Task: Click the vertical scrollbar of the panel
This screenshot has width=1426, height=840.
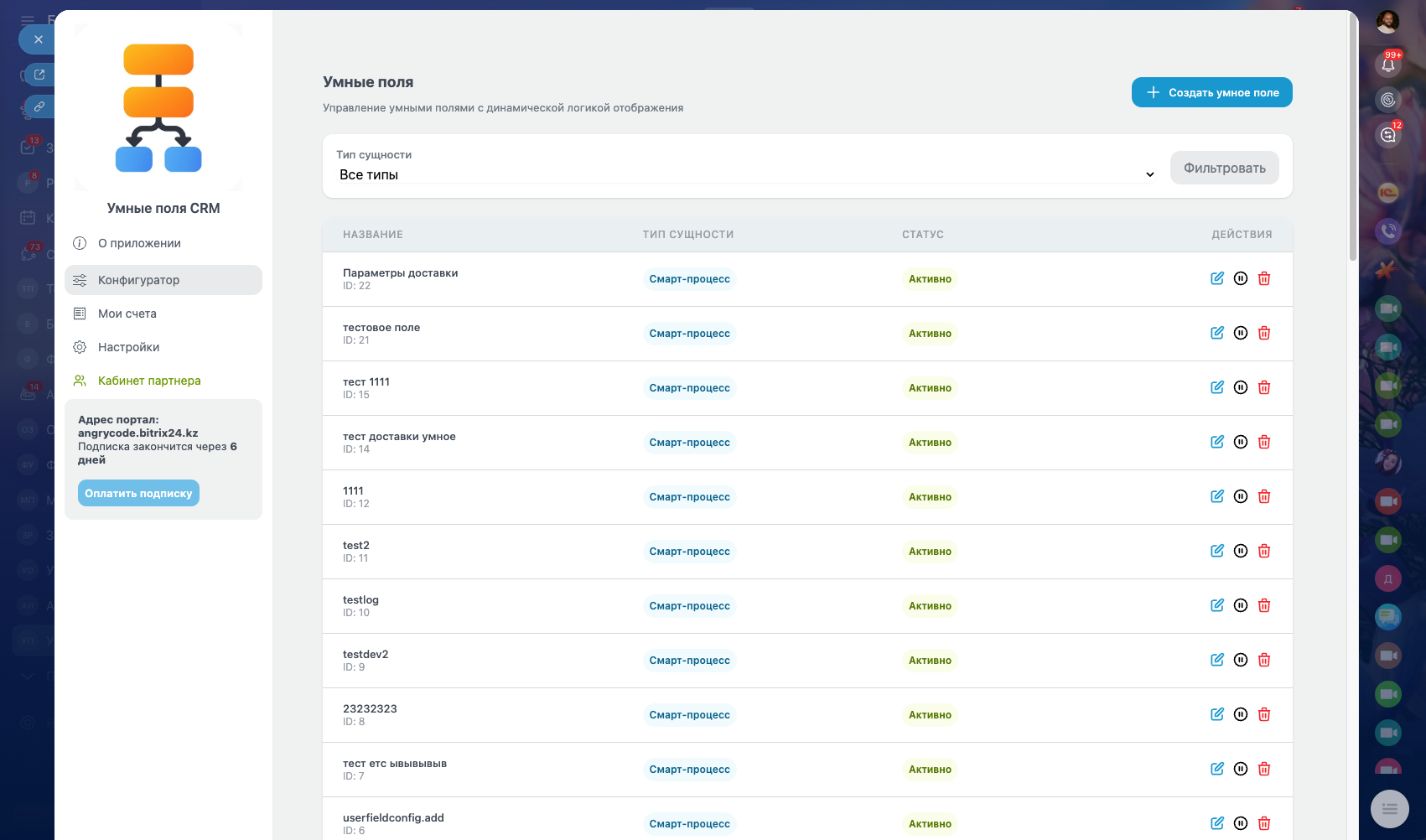Action: click(x=1352, y=134)
